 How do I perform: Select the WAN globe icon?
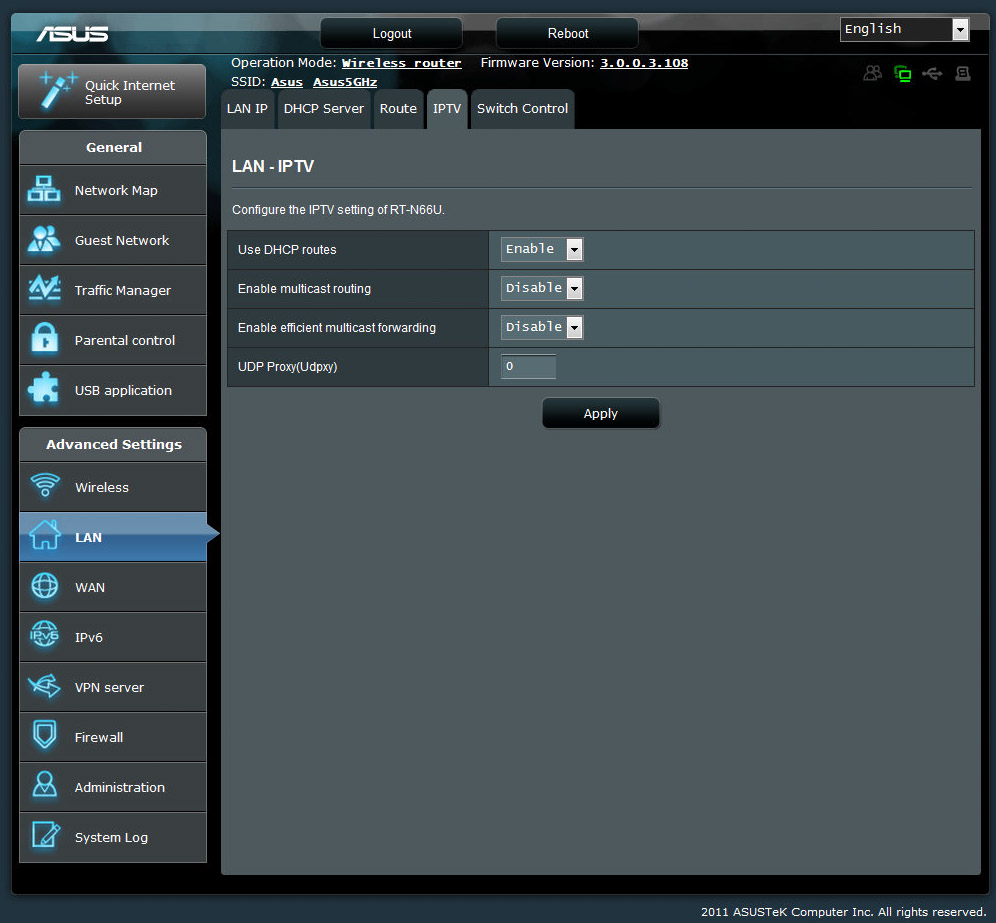point(44,587)
